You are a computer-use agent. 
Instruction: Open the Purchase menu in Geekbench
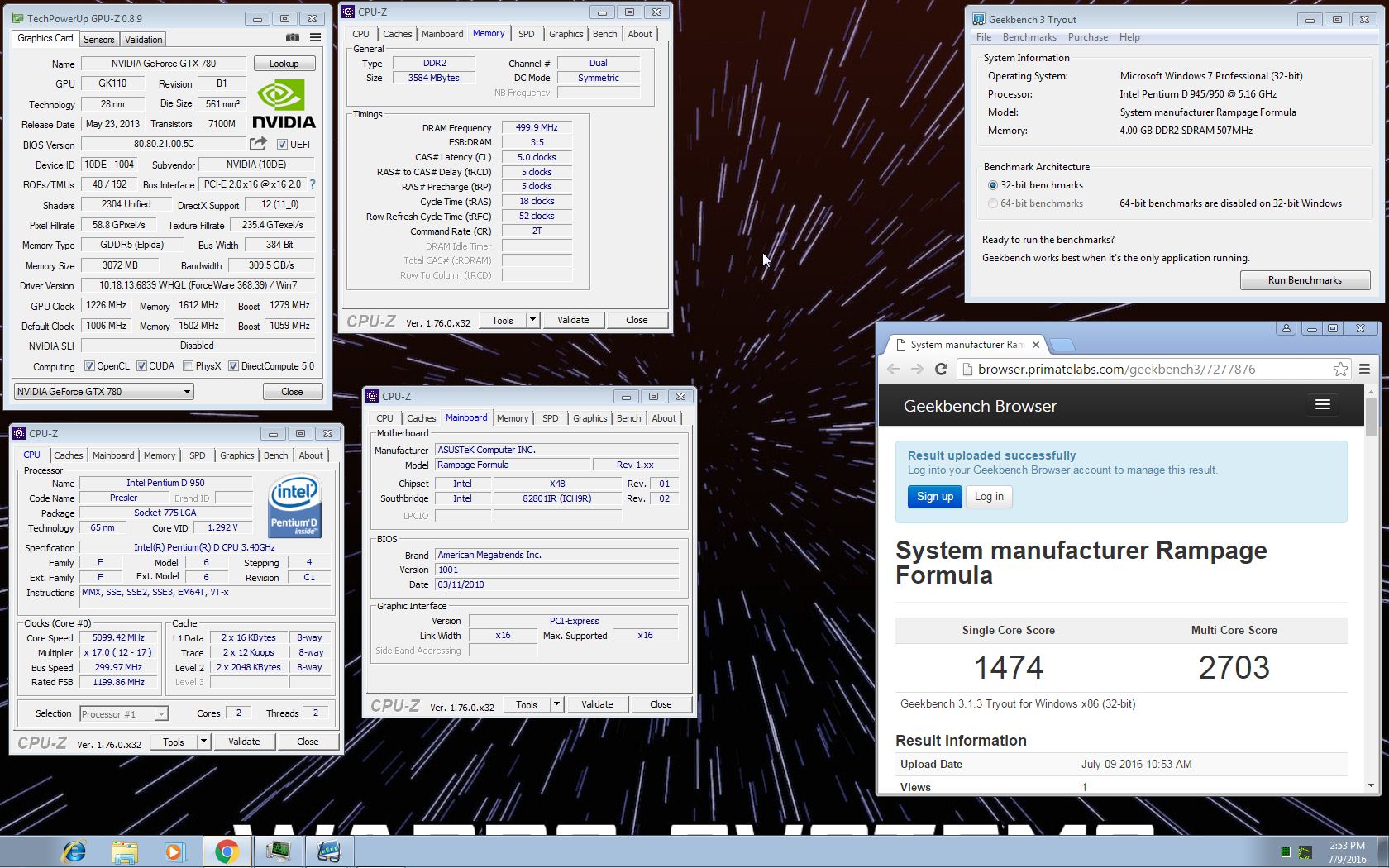coord(1088,37)
